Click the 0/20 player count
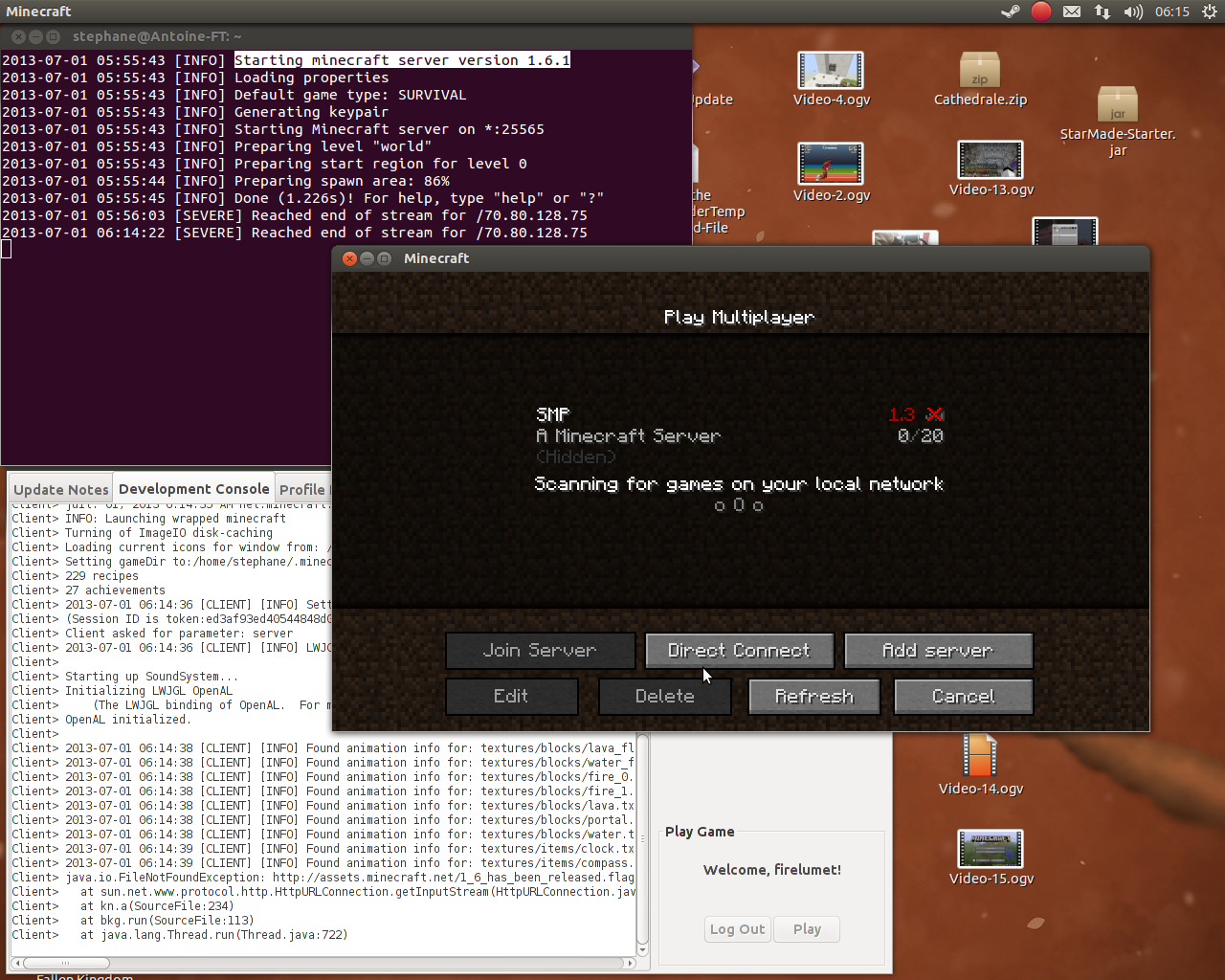 coord(921,436)
